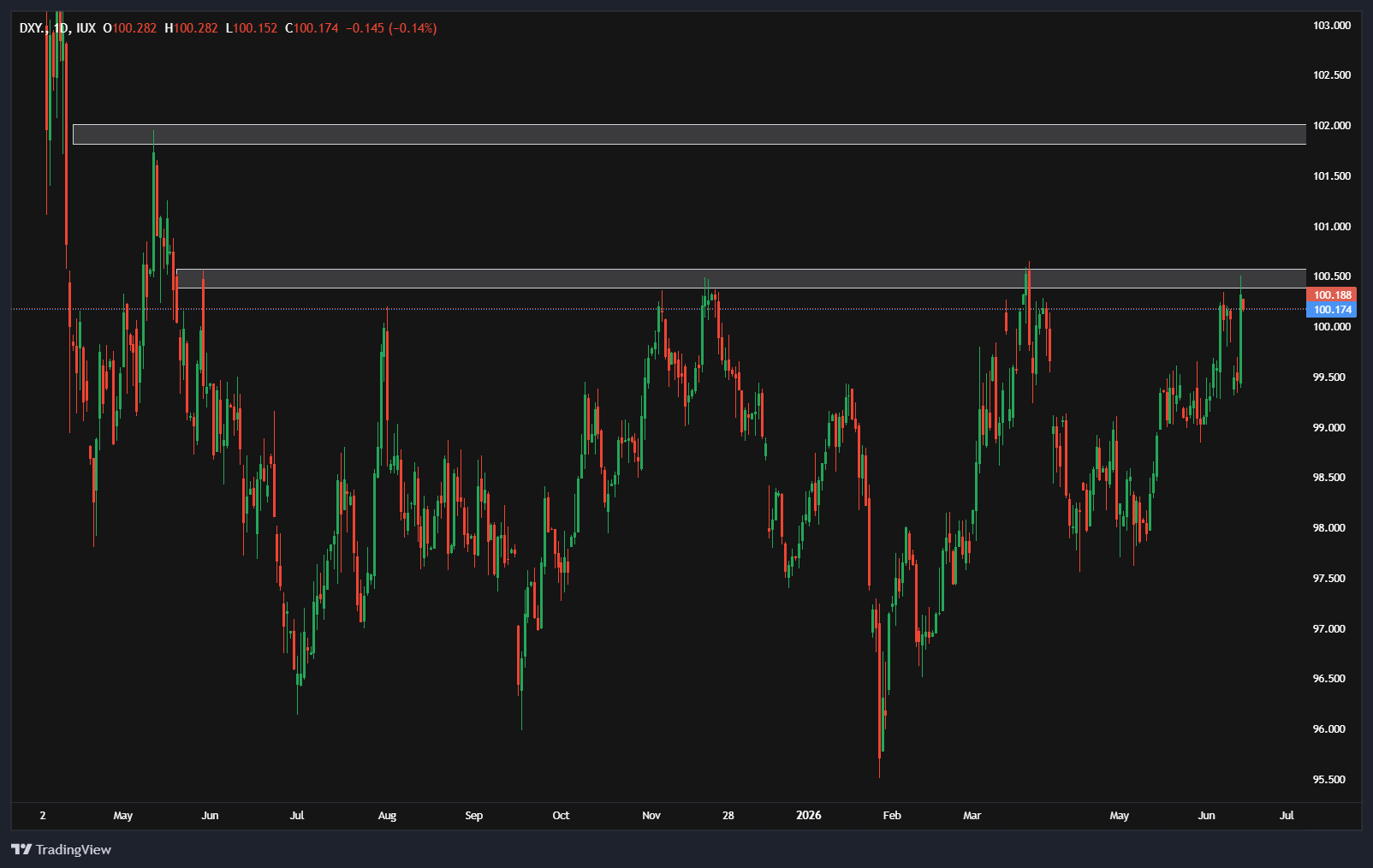Select the grey rectangle zone near 100.500
This screenshot has height=868, width=1373.
click(741, 279)
